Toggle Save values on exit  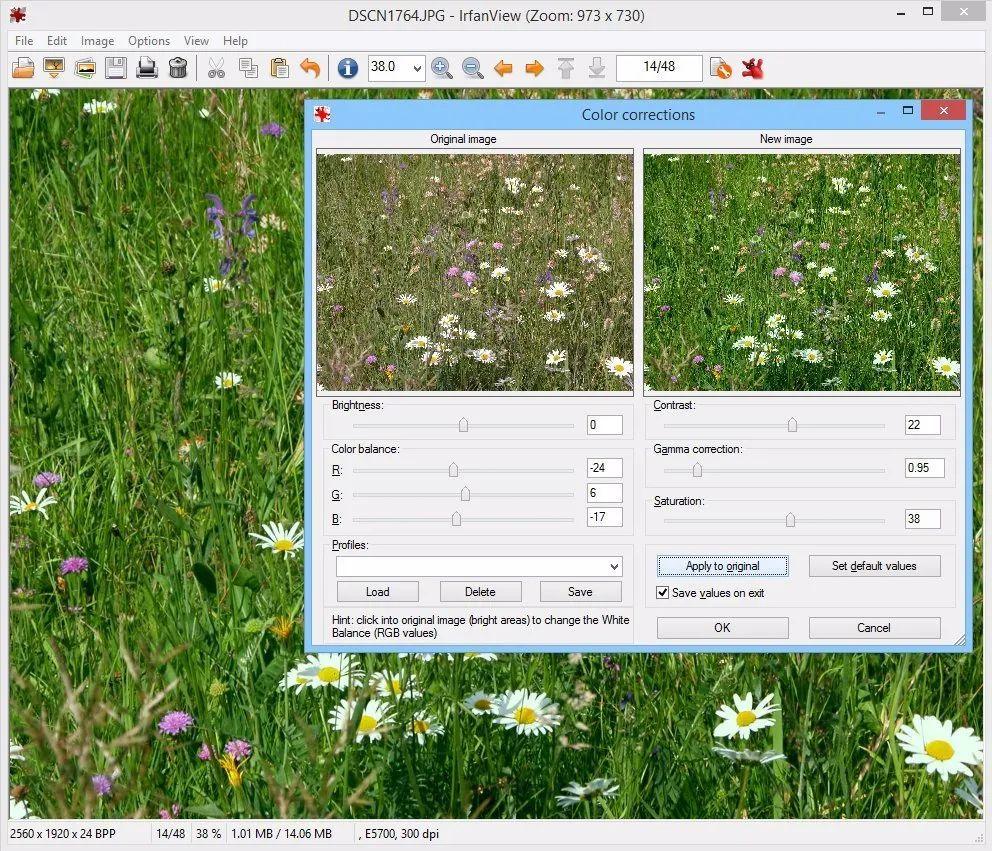tap(662, 592)
